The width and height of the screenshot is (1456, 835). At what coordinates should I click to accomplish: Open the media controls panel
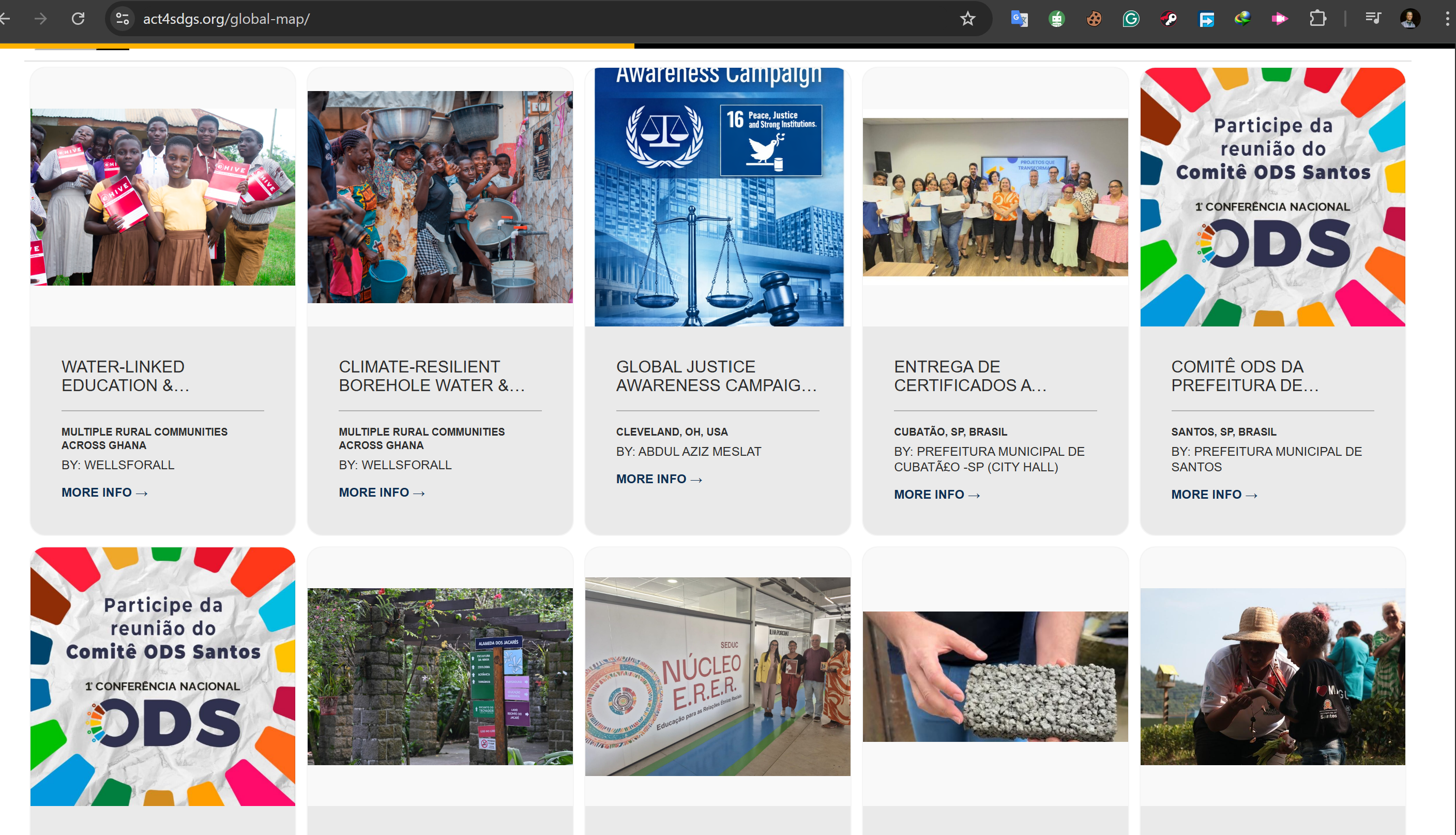point(1373,19)
